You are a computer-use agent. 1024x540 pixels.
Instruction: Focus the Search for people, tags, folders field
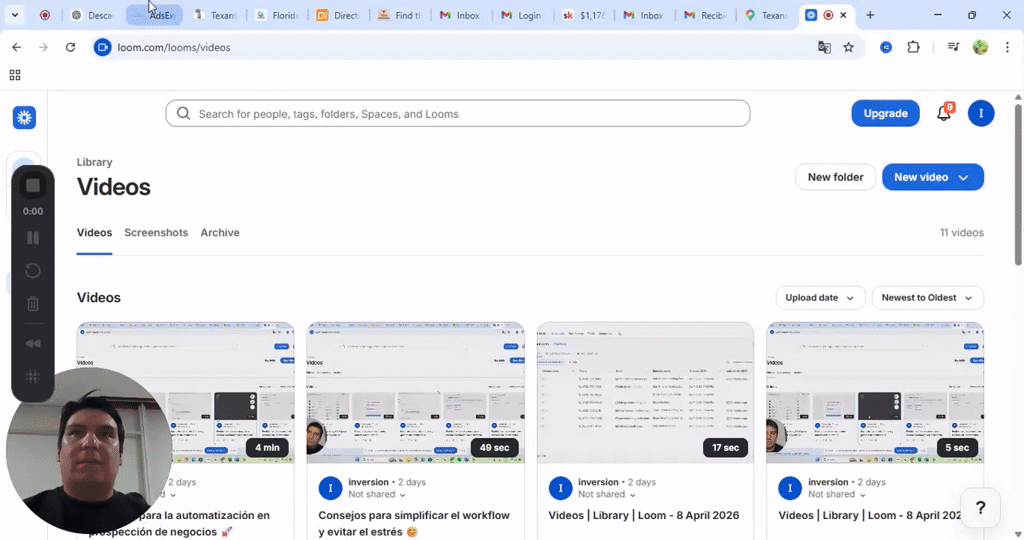[457, 114]
